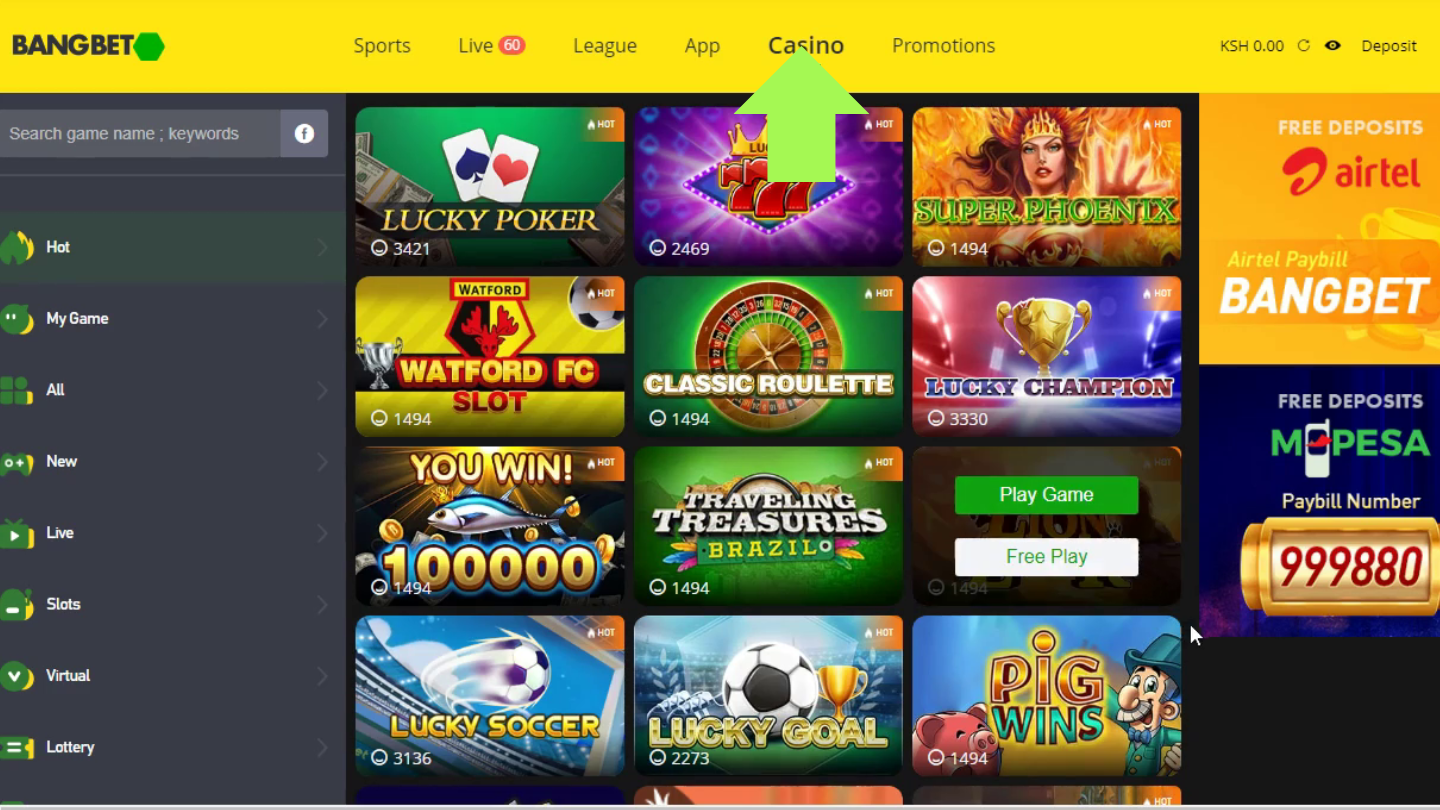Image resolution: width=1440 pixels, height=810 pixels.
Task: Open the Promotions tab
Action: [943, 46]
